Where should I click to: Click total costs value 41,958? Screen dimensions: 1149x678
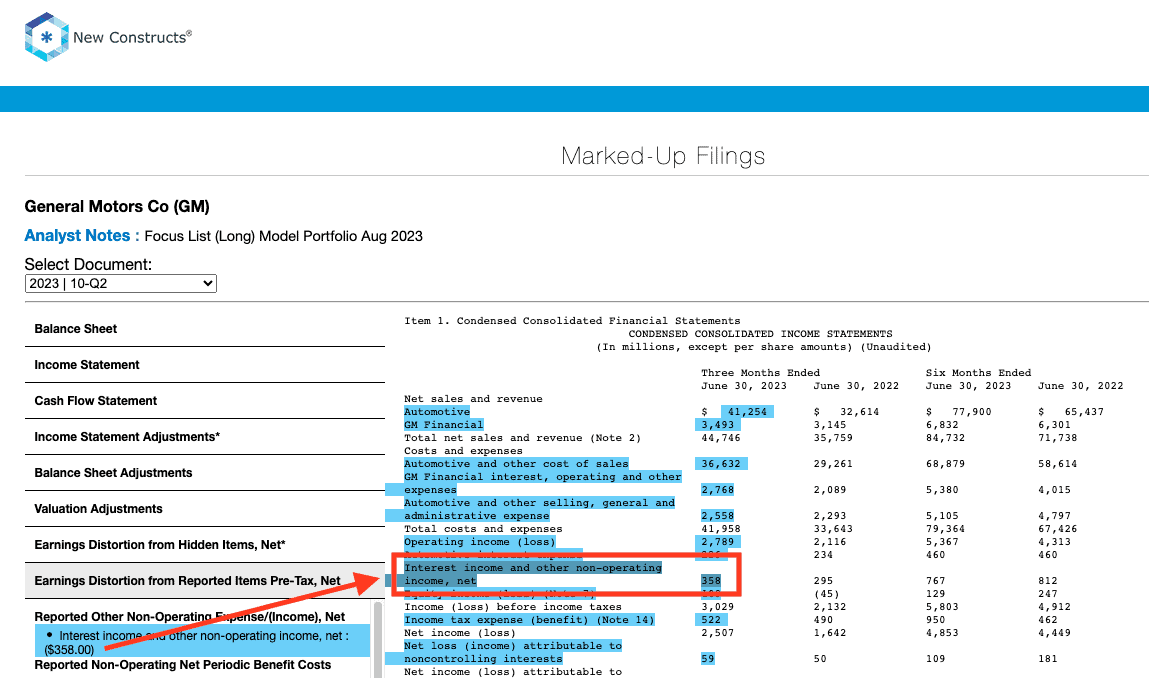pos(721,529)
